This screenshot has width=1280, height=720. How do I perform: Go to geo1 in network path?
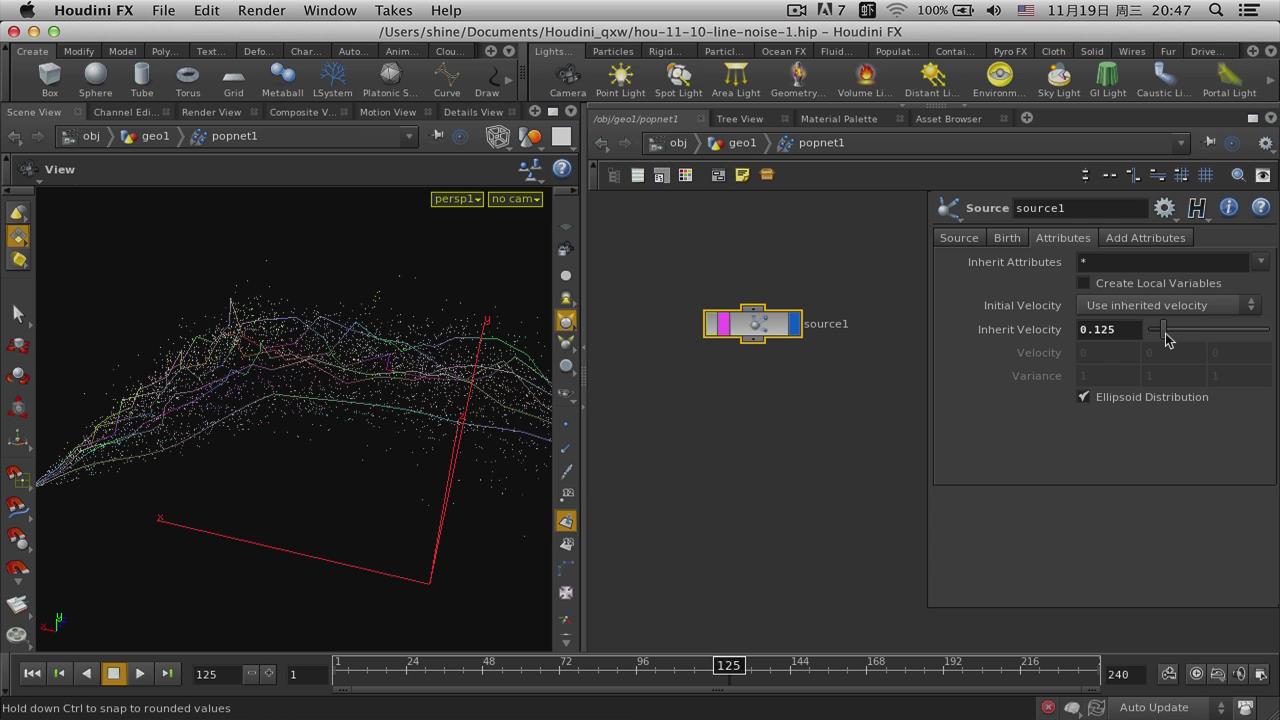[732, 143]
